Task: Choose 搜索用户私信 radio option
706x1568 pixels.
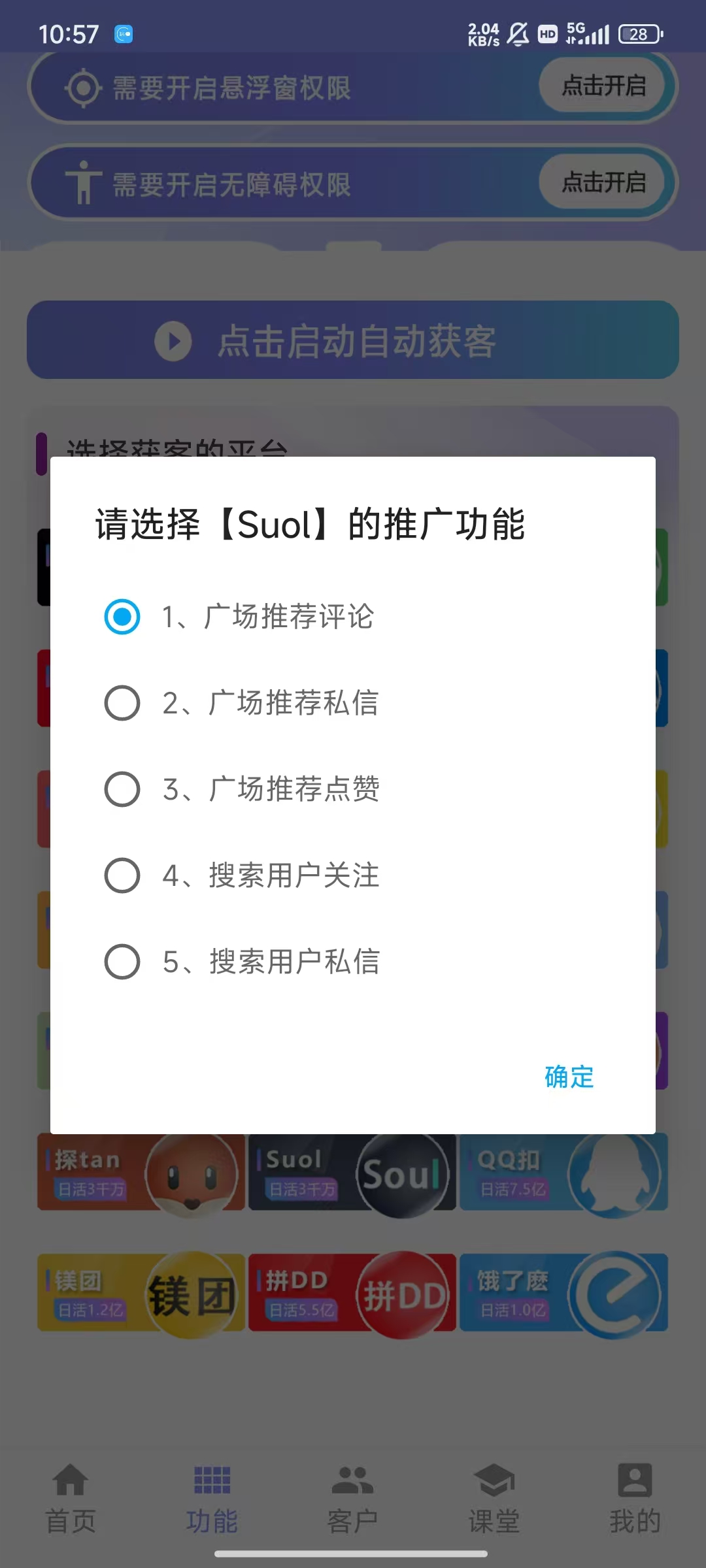Action: pyautogui.click(x=122, y=962)
